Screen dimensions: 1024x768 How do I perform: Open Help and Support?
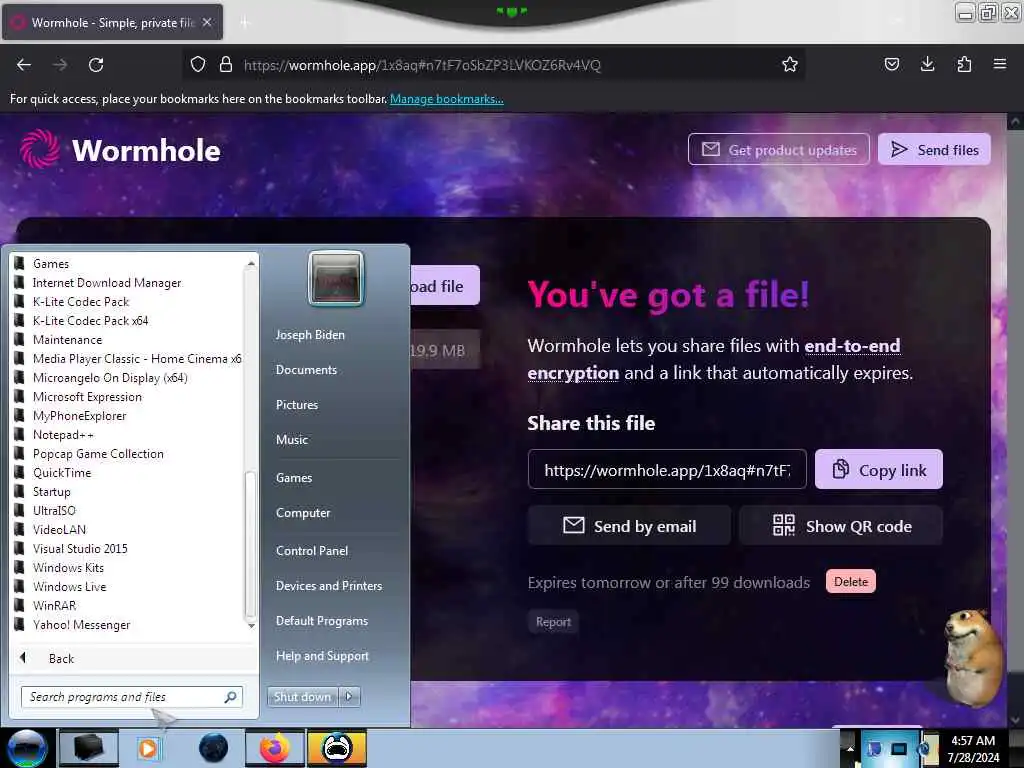click(323, 656)
